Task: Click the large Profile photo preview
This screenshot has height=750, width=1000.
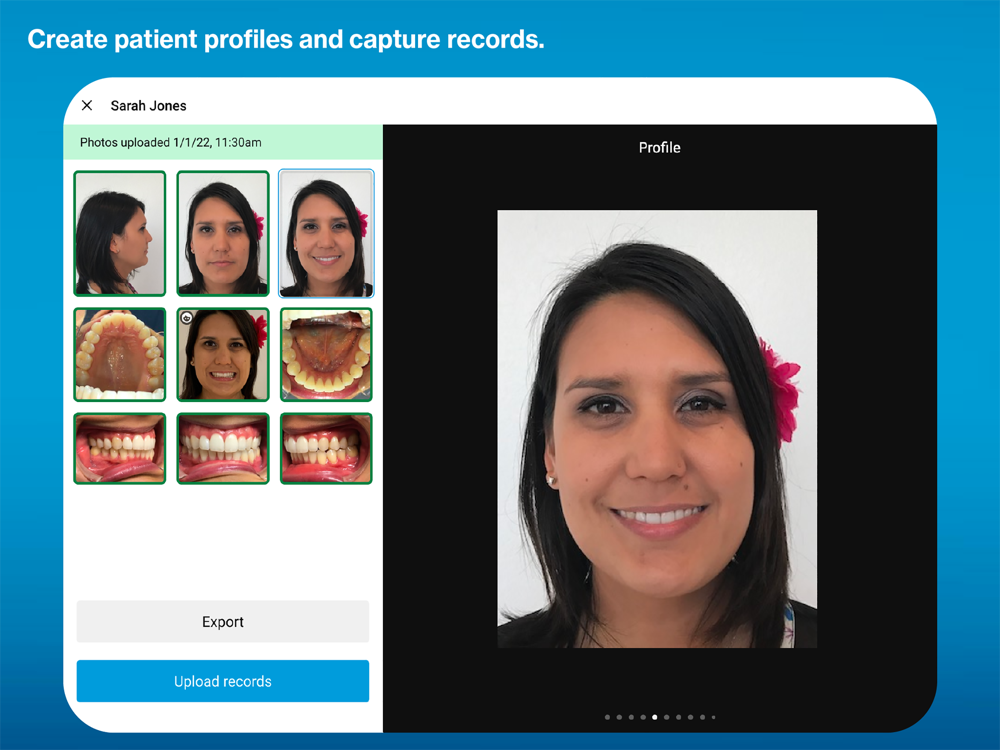Action: pos(657,429)
